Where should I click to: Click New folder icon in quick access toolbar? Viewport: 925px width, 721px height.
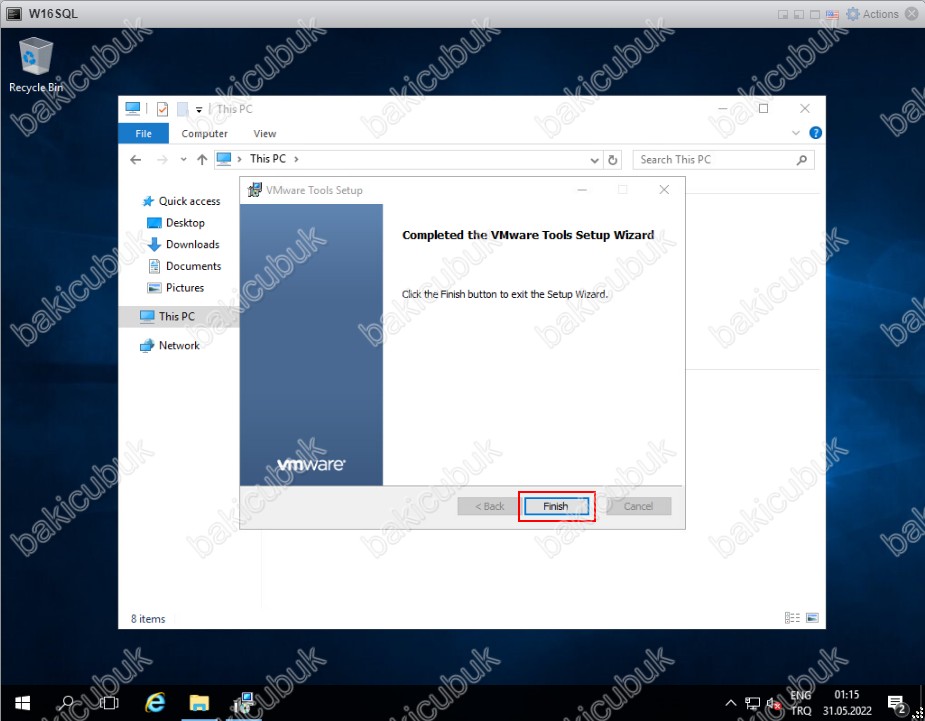pos(182,109)
